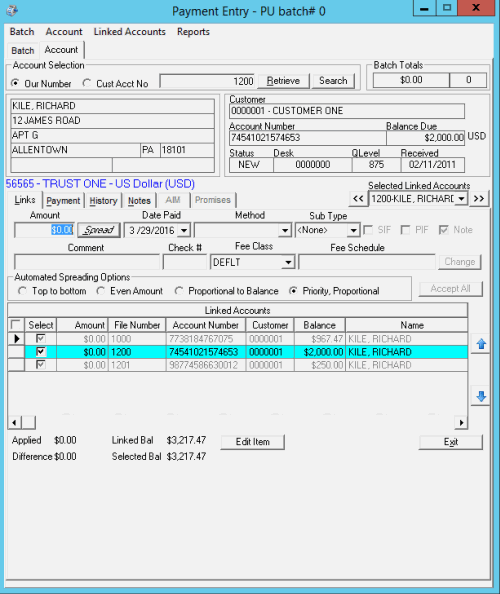The width and height of the screenshot is (500, 594).
Task: Click the File Number column header
Action: coord(137,325)
